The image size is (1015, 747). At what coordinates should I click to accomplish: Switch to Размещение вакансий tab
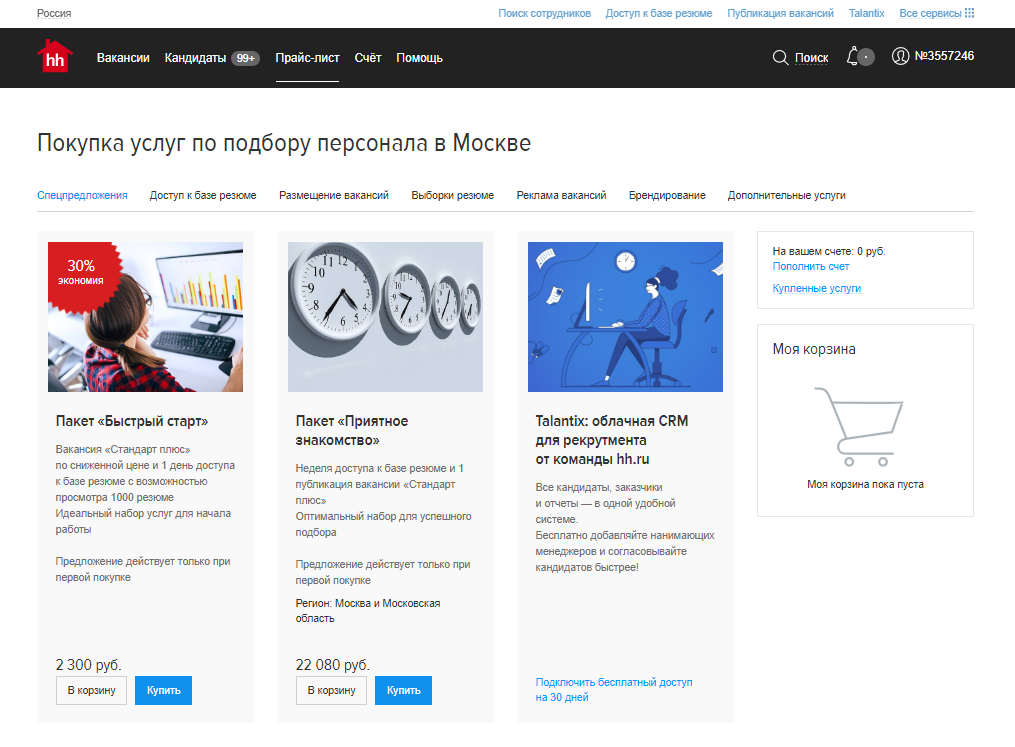(333, 195)
